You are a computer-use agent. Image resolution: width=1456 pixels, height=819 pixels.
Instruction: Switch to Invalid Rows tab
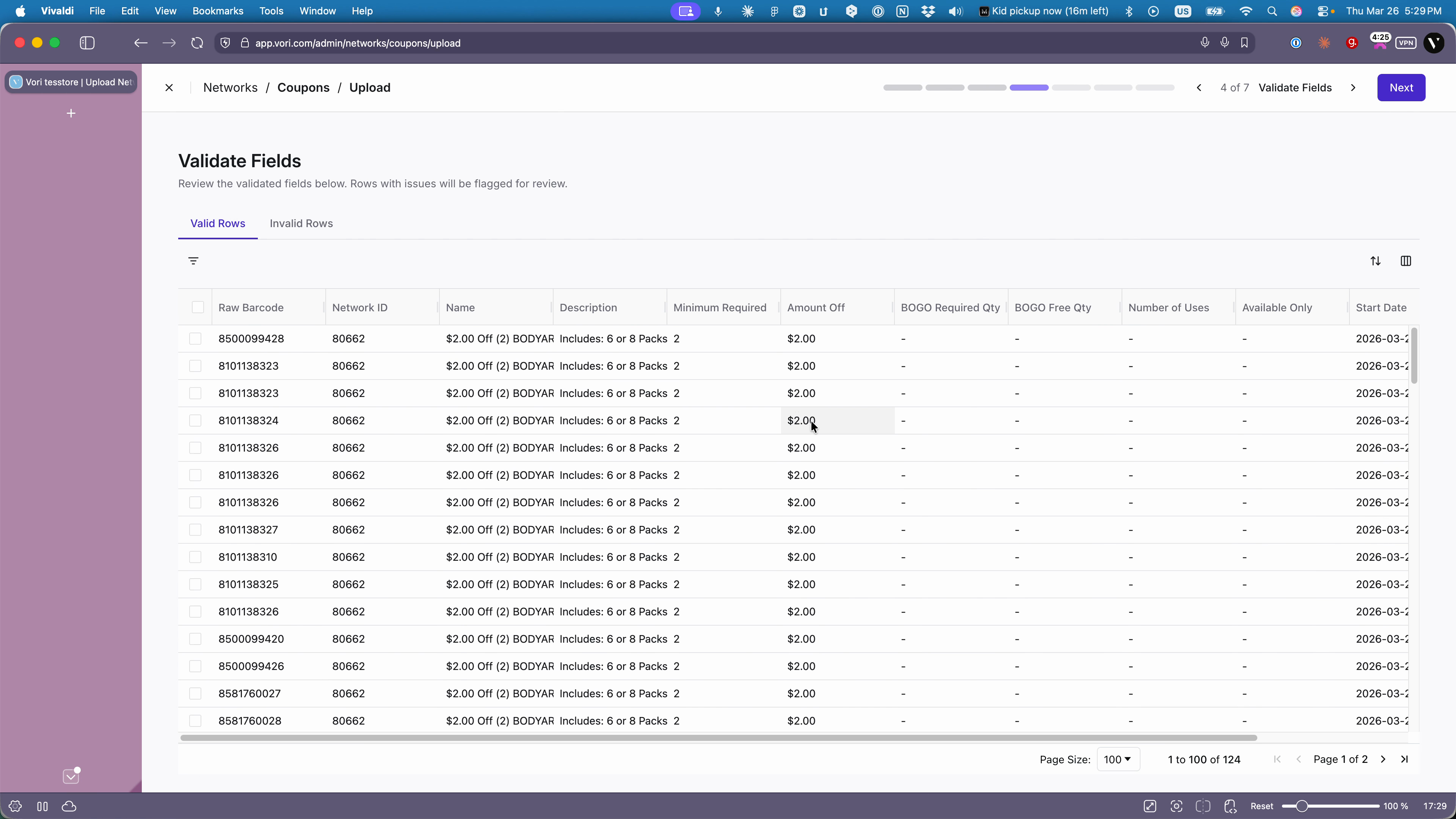point(301,223)
